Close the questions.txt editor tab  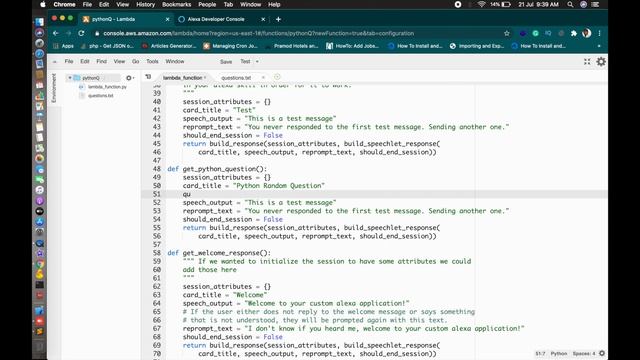click(x=263, y=78)
